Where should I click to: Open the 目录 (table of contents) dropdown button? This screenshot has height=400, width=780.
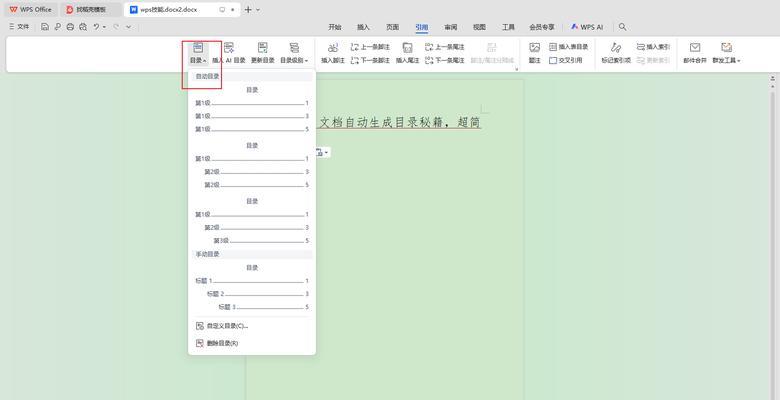(197, 54)
